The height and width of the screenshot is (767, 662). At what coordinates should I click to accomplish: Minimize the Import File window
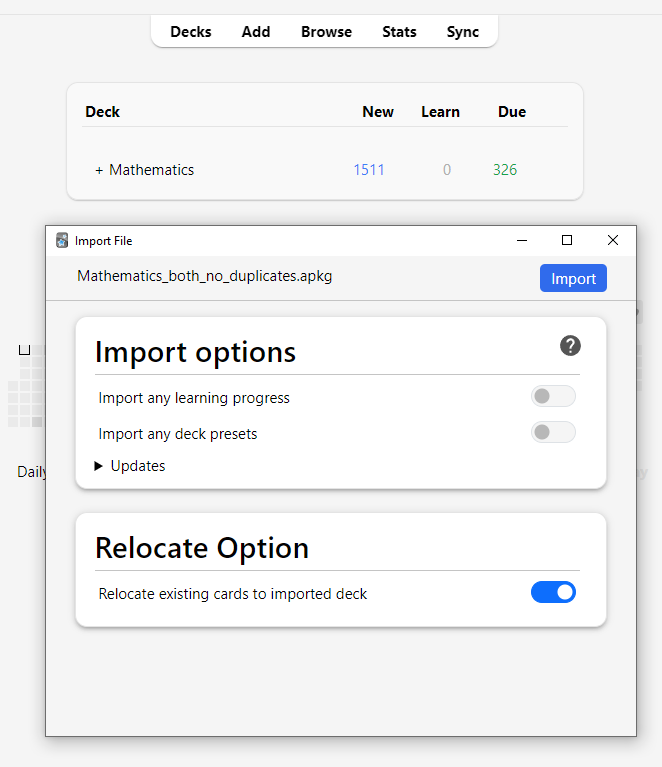point(521,240)
